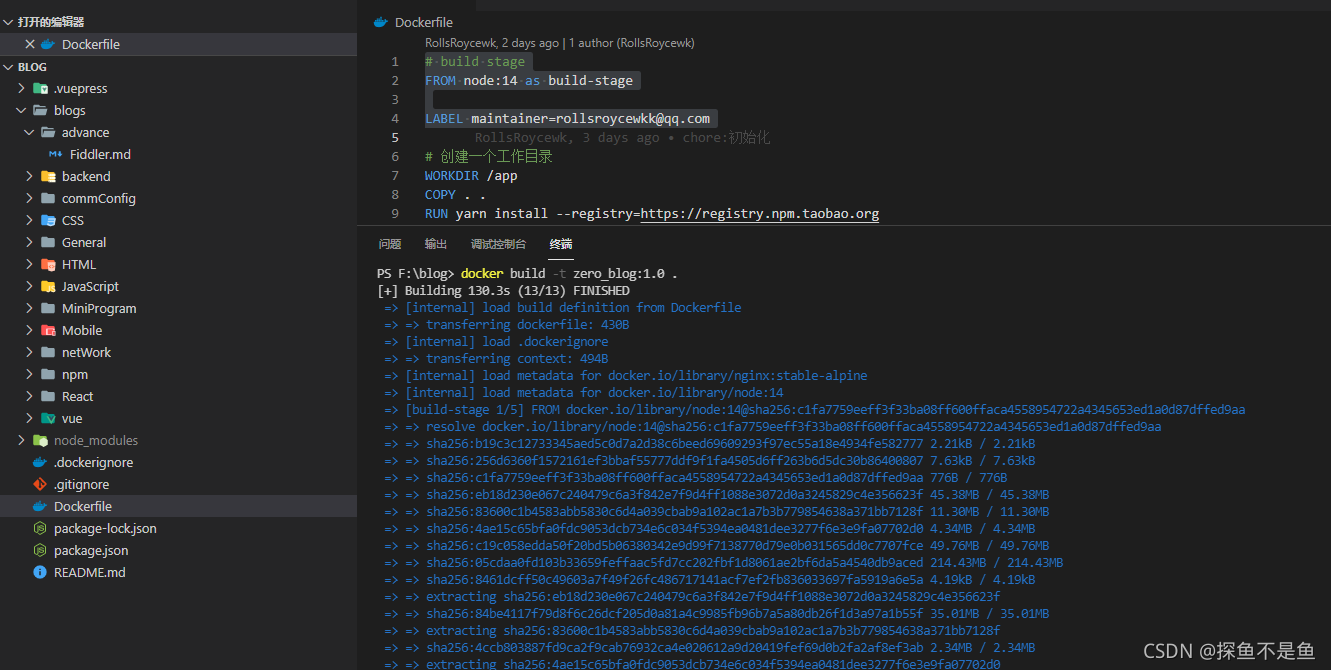The height and width of the screenshot is (670, 1331).
Task: Open .dockerignore file in explorer
Action: [93, 462]
